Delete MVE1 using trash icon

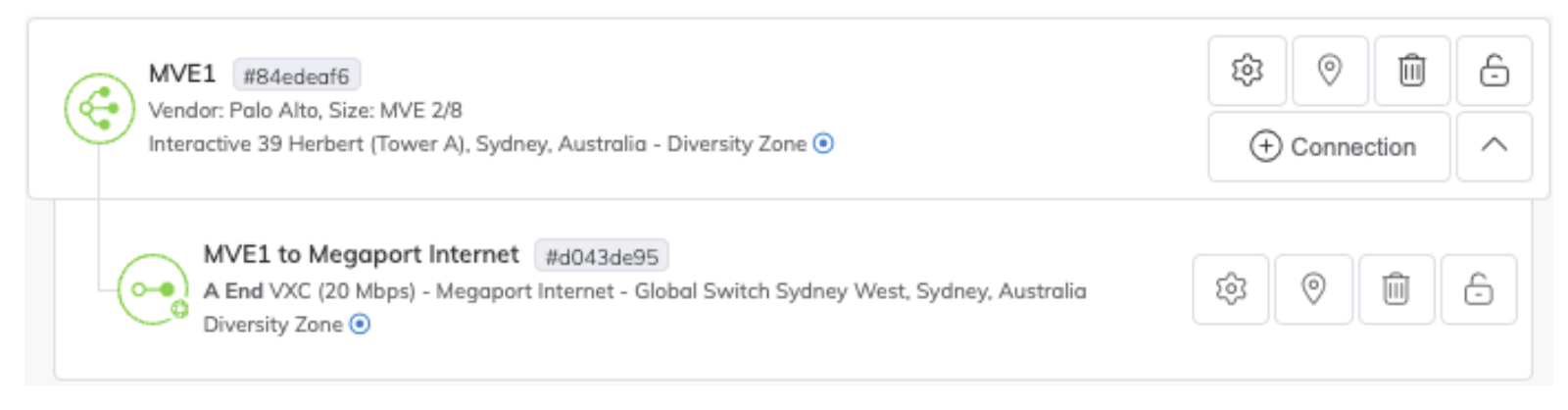[1412, 71]
